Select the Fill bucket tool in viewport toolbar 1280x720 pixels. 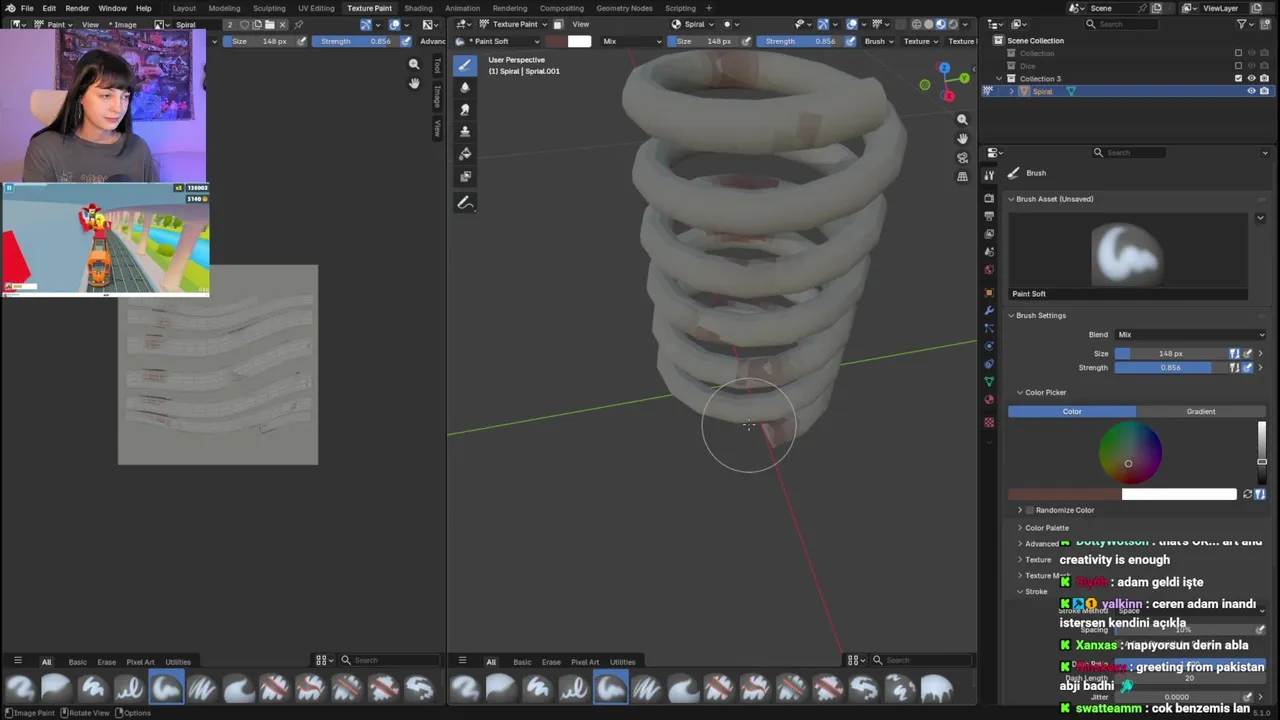pos(465,154)
